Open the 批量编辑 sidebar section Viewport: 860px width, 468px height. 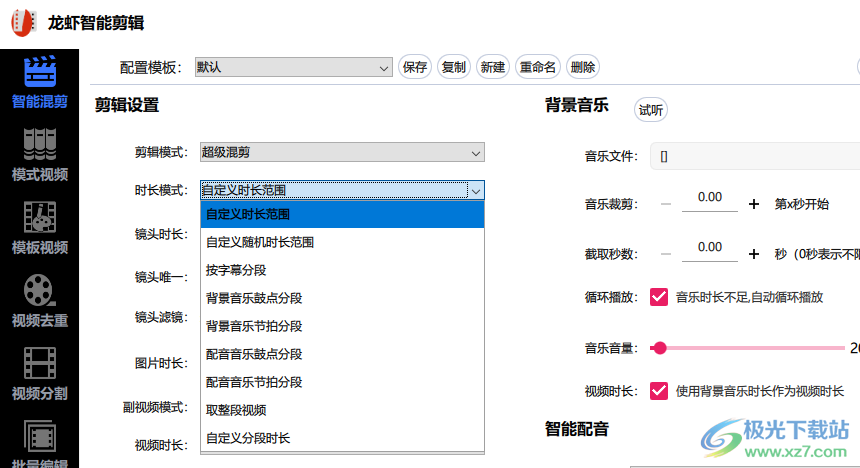pos(39,443)
